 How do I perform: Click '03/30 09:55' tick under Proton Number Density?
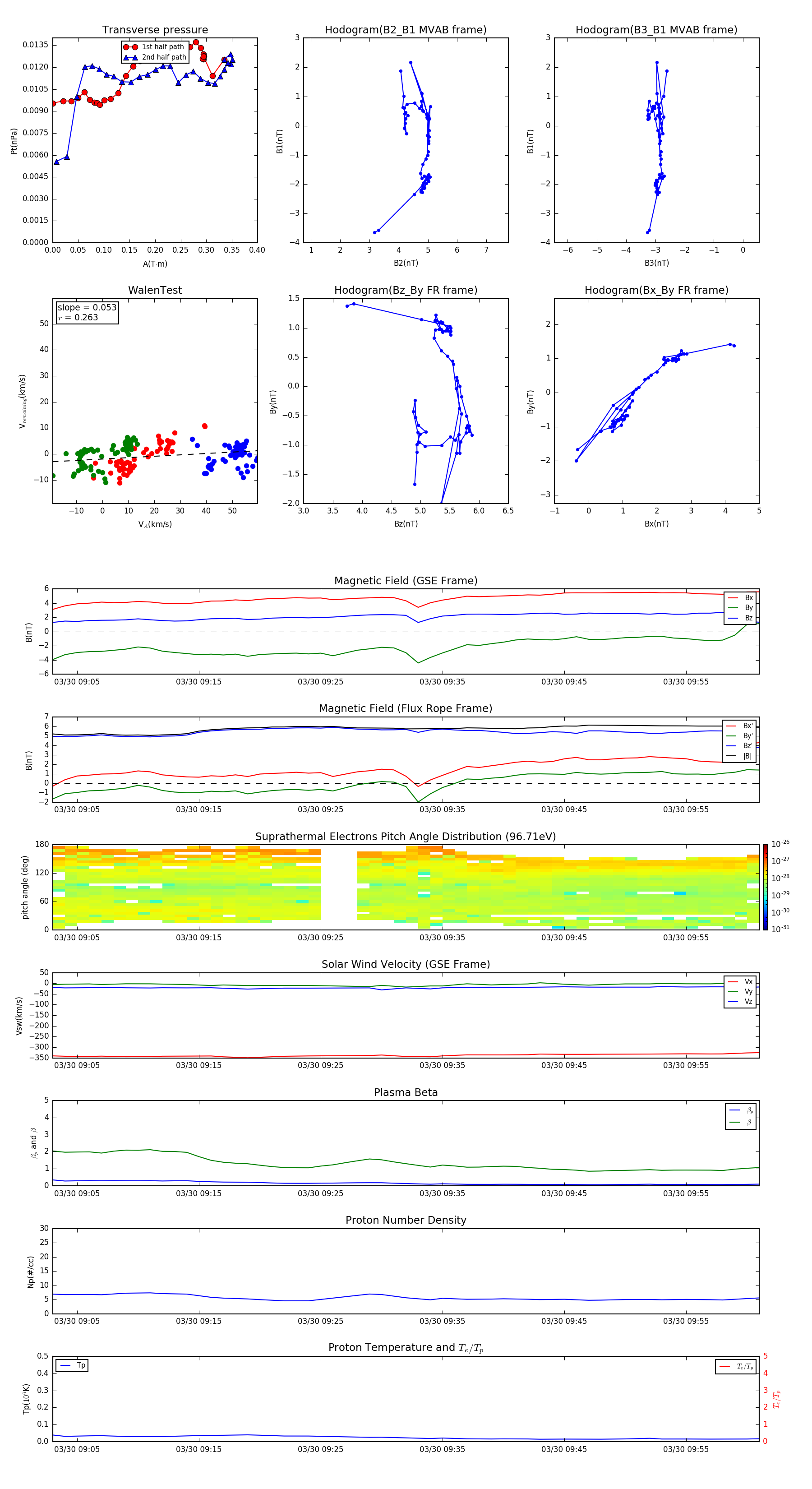point(685,1321)
